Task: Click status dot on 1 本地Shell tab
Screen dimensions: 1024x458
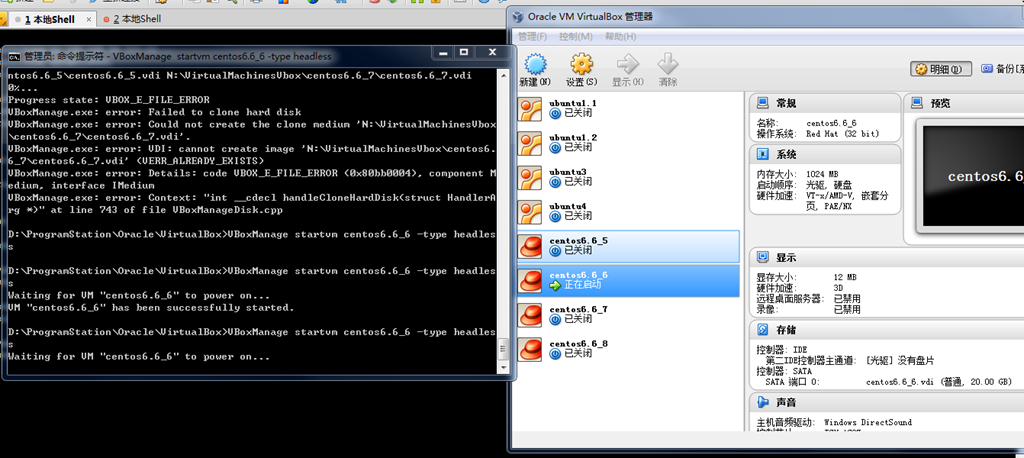Action: (18, 20)
